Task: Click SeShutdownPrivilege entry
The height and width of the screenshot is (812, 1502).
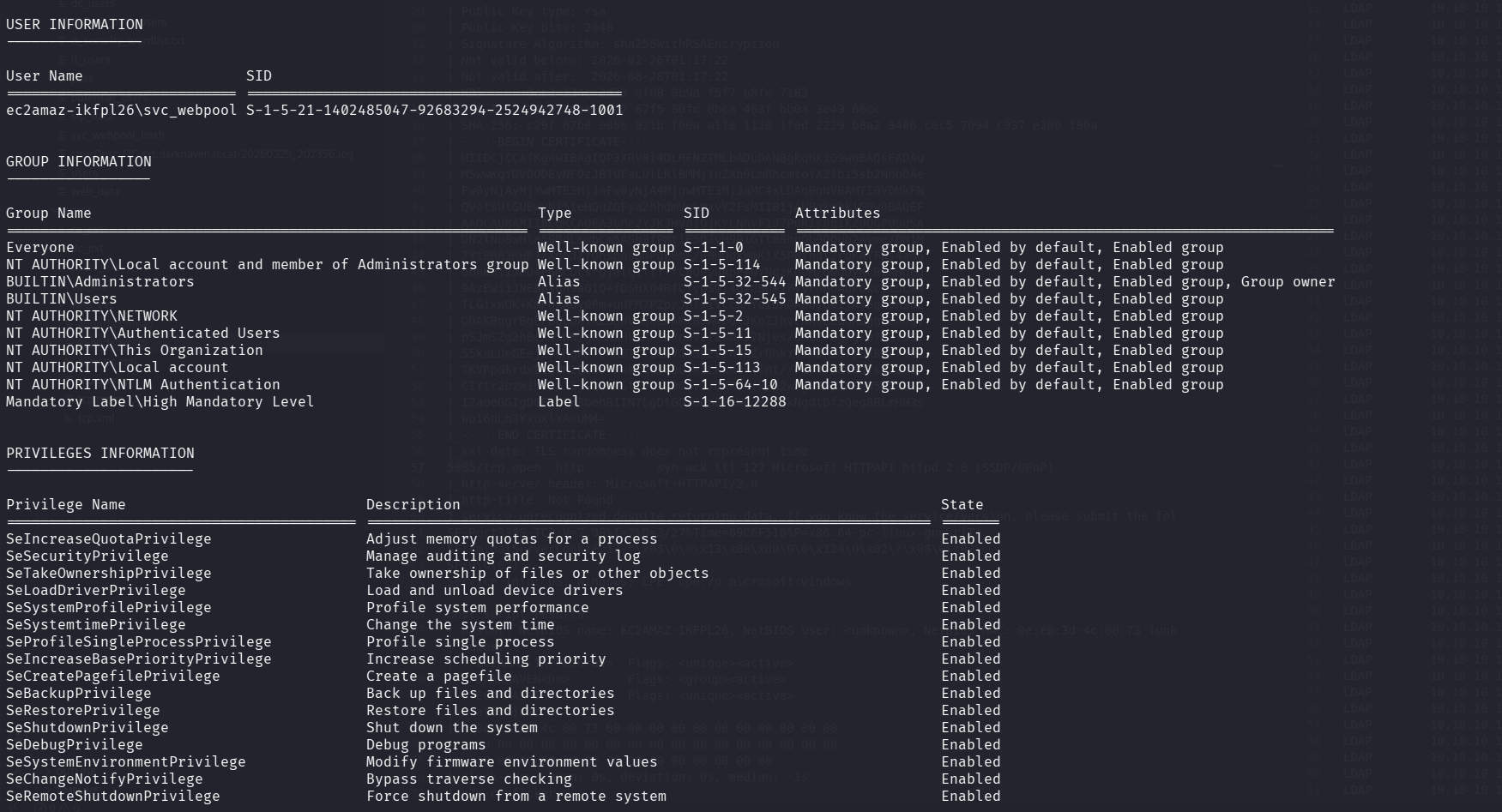Action: click(x=87, y=727)
